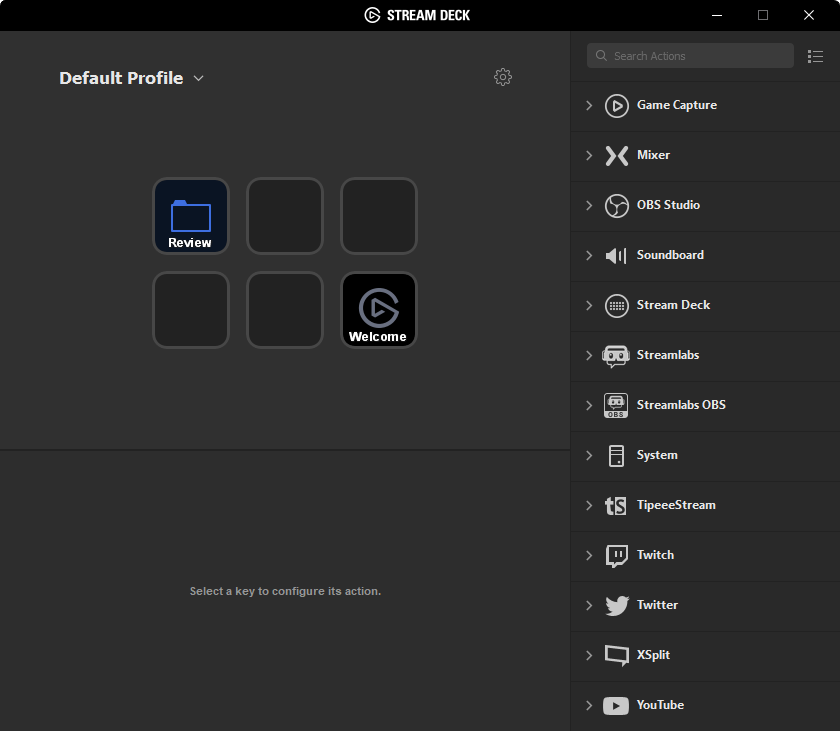Screen dimensions: 840x731
Task: Click the OBS Studio label
Action: 668,205
